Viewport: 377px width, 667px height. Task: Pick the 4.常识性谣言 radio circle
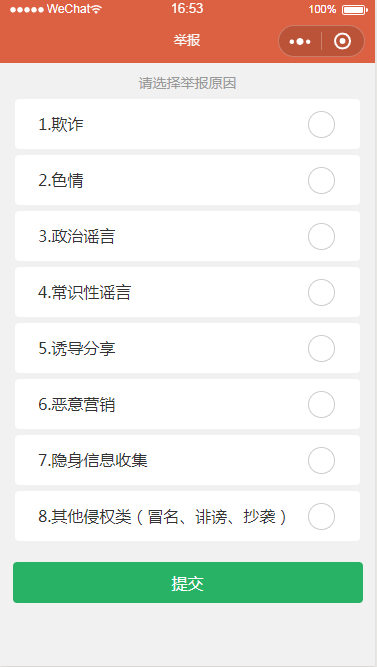coord(321,293)
